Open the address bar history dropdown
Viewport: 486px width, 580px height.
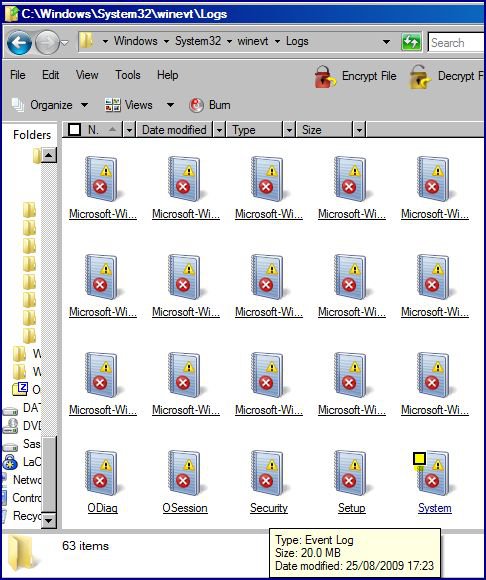pyautogui.click(x=387, y=42)
